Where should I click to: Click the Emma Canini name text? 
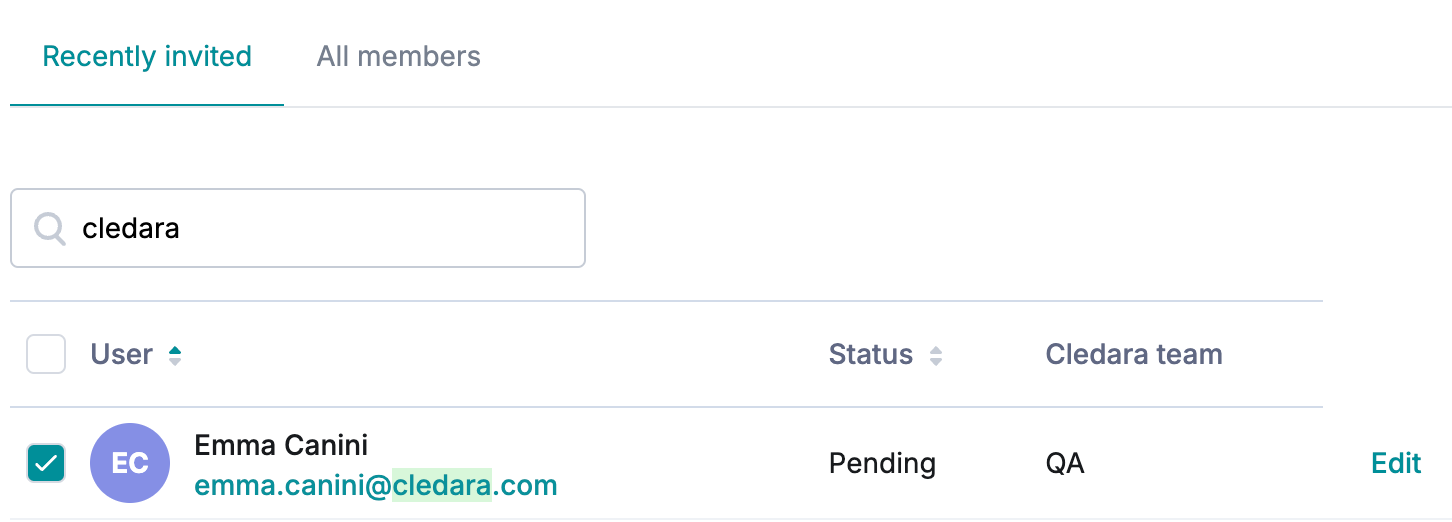(x=281, y=444)
